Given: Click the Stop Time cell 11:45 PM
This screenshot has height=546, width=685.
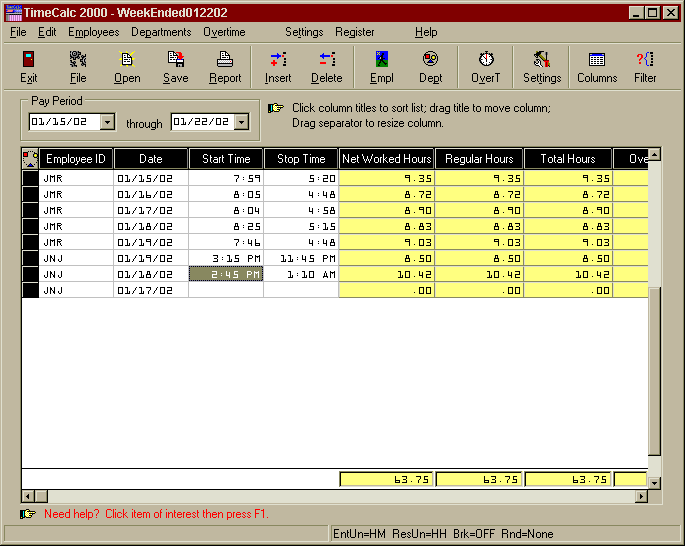Looking at the screenshot, I should click(x=301, y=258).
